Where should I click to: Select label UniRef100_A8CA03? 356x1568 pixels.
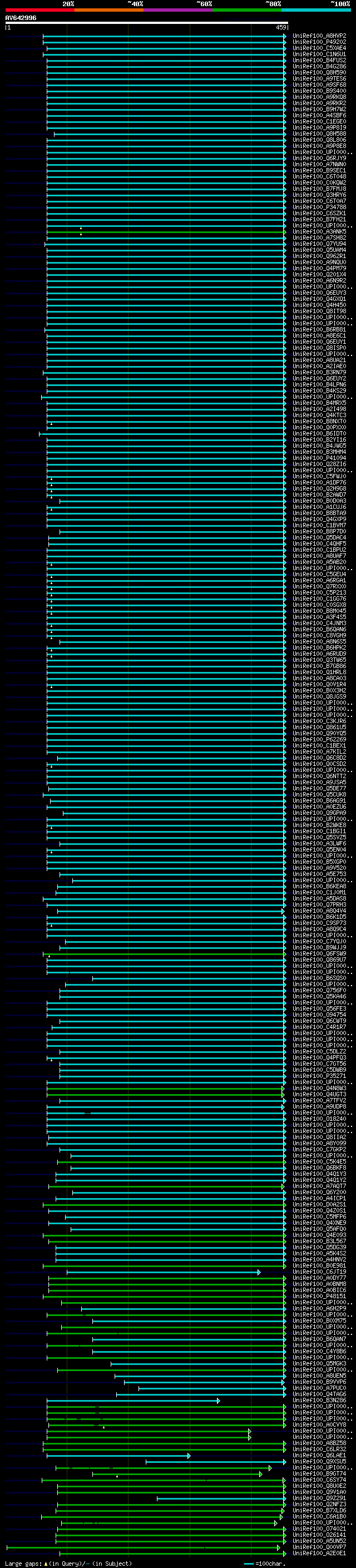tap(319, 678)
